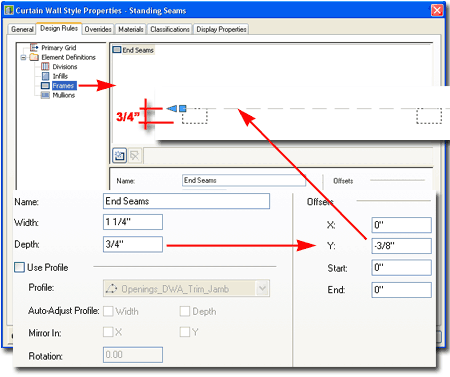Click the Infills panel icon
450x377 pixels.
click(x=45, y=76)
